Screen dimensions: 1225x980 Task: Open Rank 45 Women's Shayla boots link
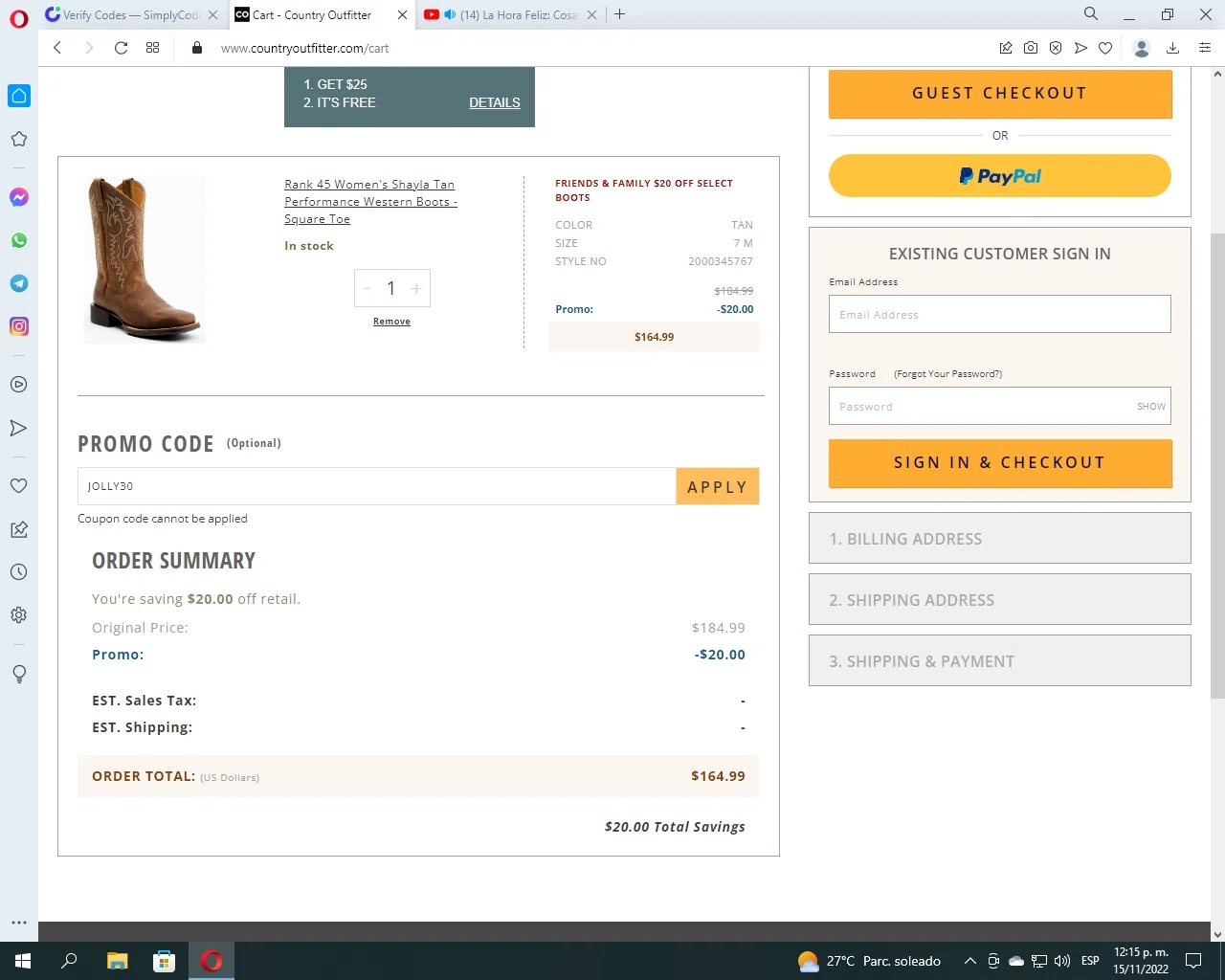click(370, 202)
